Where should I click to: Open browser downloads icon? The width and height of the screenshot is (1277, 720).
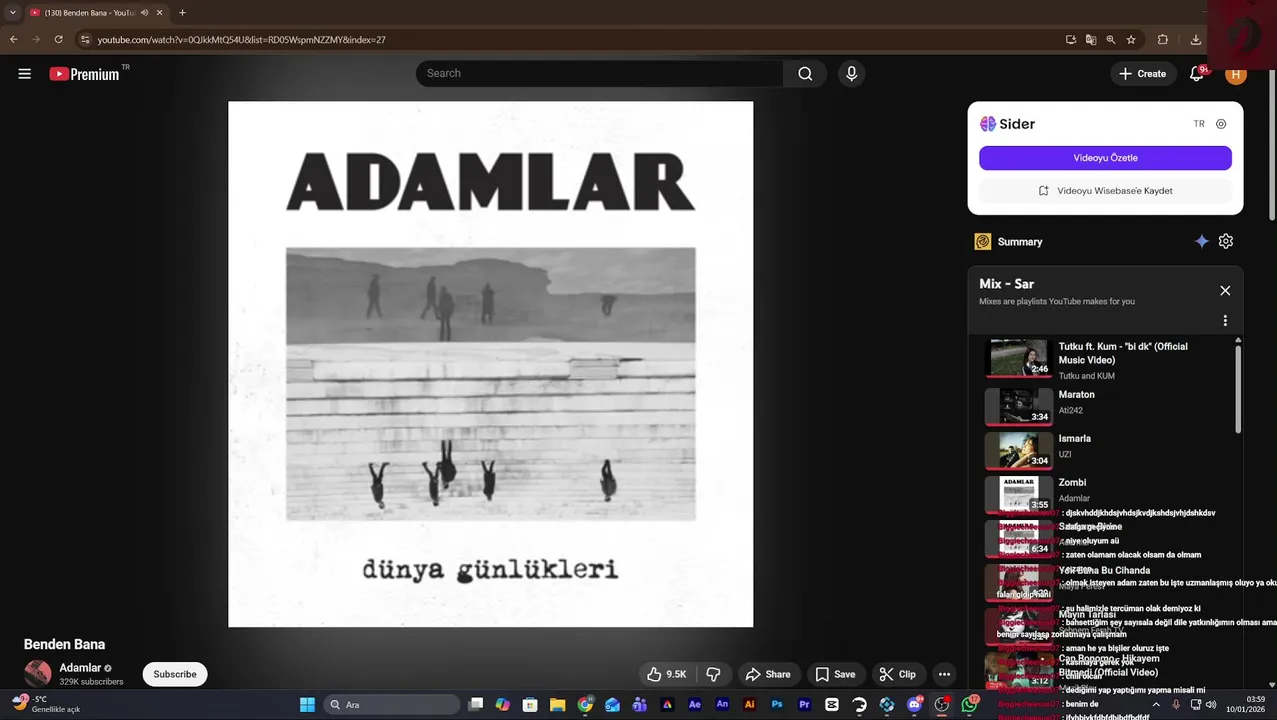[x=1196, y=40]
